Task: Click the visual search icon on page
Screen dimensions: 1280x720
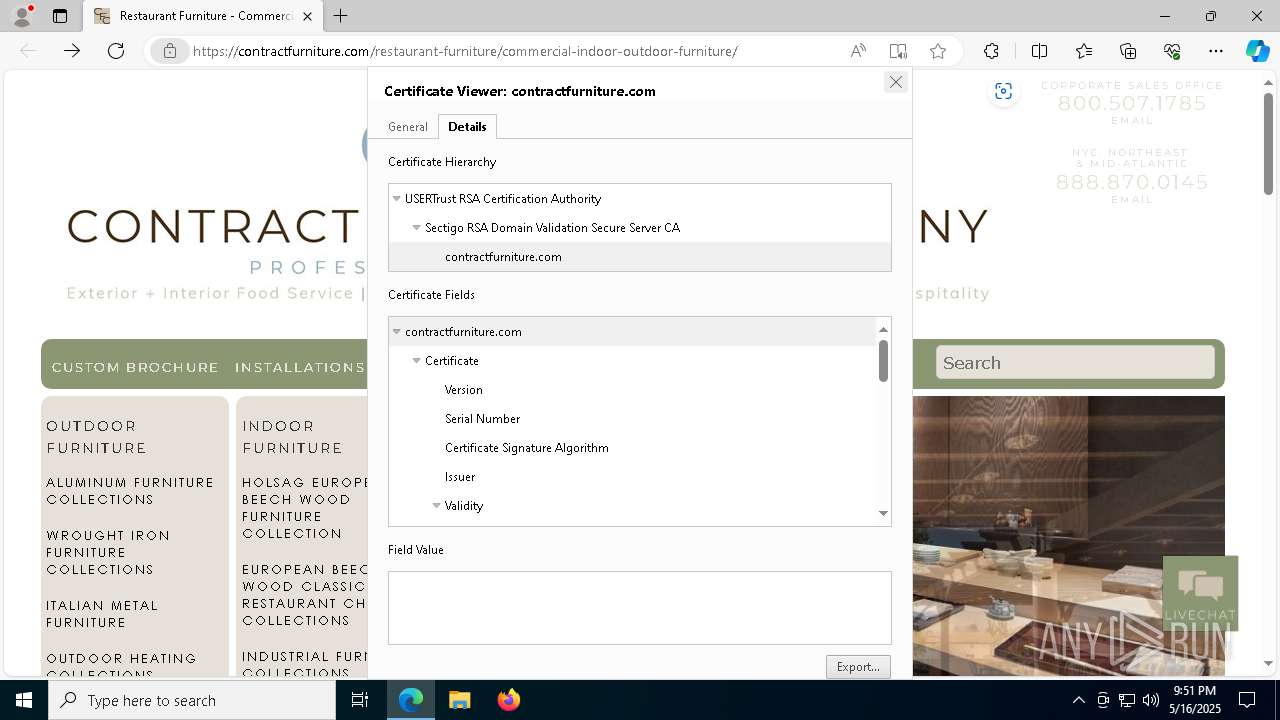Action: 1003,92
